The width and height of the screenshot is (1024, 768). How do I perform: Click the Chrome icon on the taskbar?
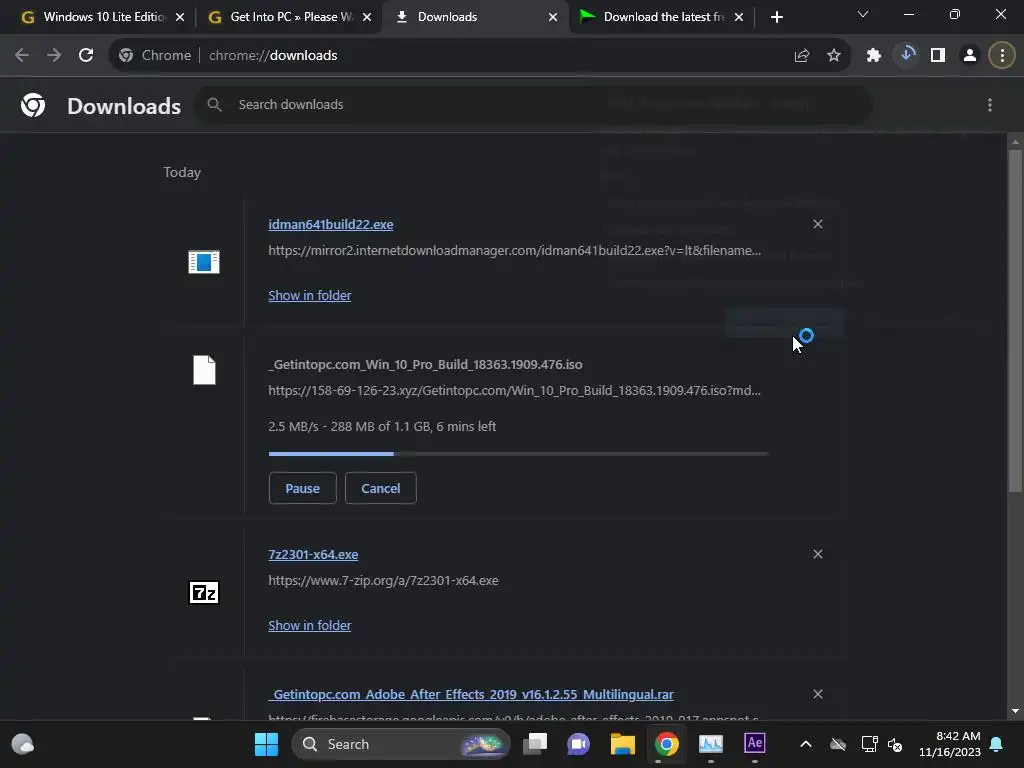(667, 744)
